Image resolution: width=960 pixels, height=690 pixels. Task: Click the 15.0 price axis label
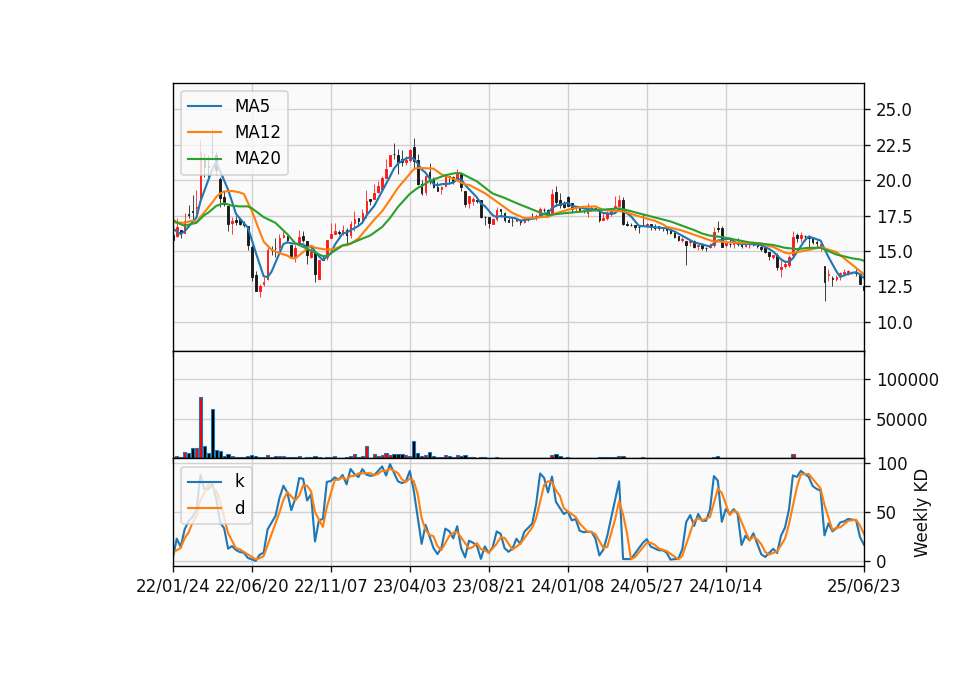(x=894, y=252)
